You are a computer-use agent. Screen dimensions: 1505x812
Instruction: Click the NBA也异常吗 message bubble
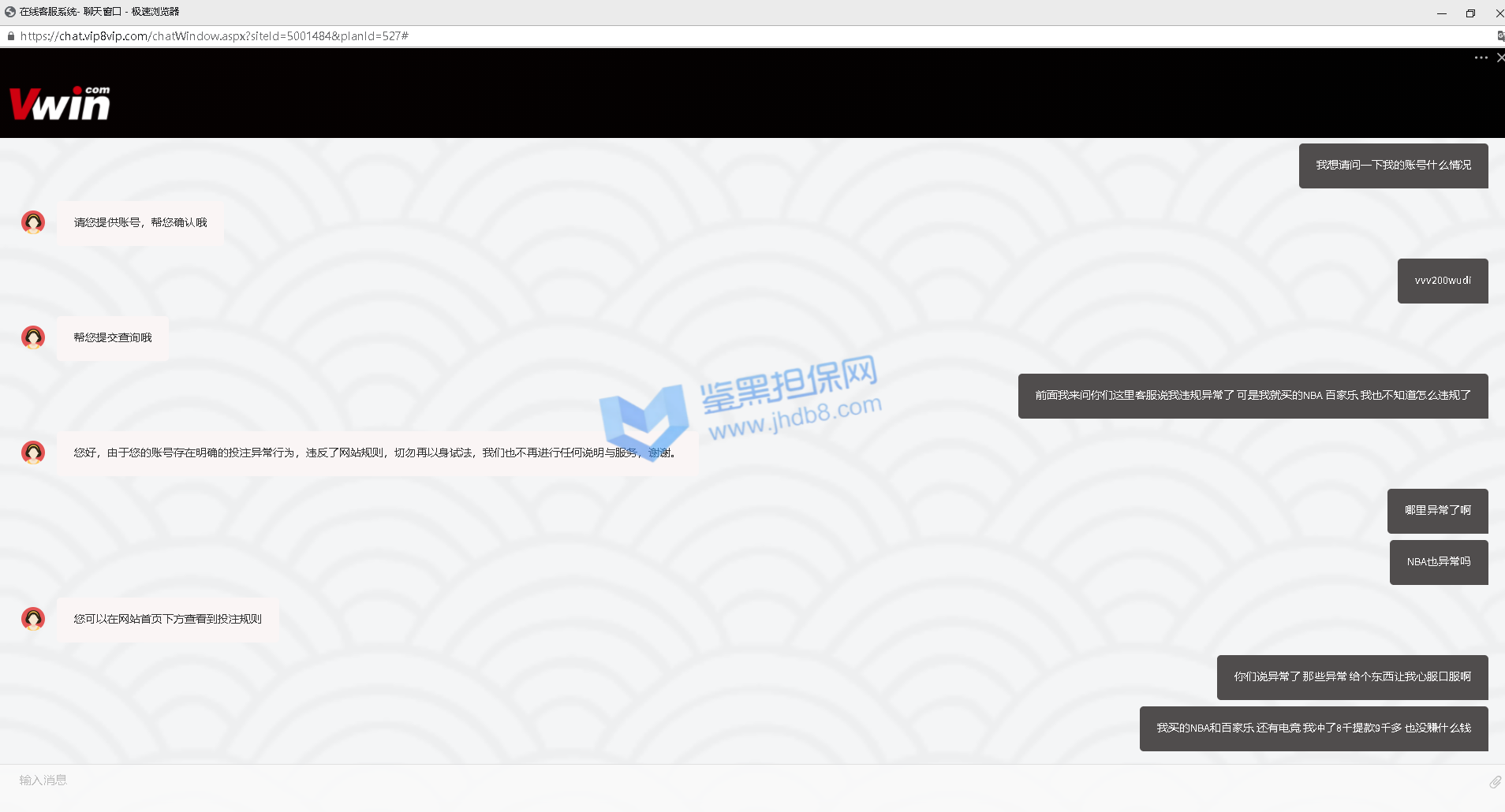click(x=1438, y=562)
